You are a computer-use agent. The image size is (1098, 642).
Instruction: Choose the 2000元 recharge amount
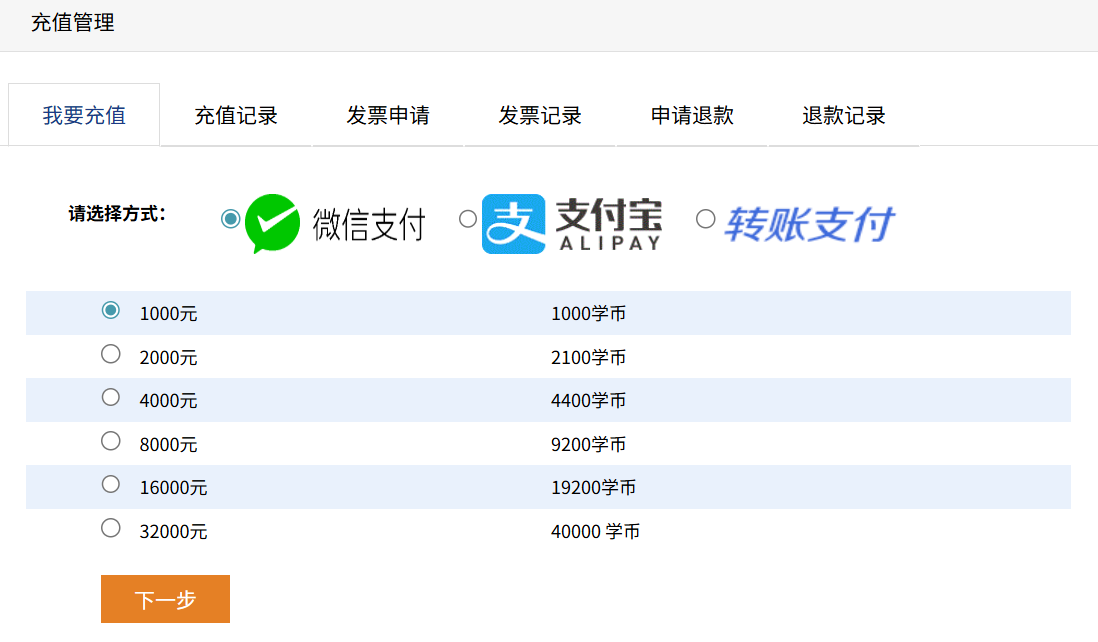111,354
